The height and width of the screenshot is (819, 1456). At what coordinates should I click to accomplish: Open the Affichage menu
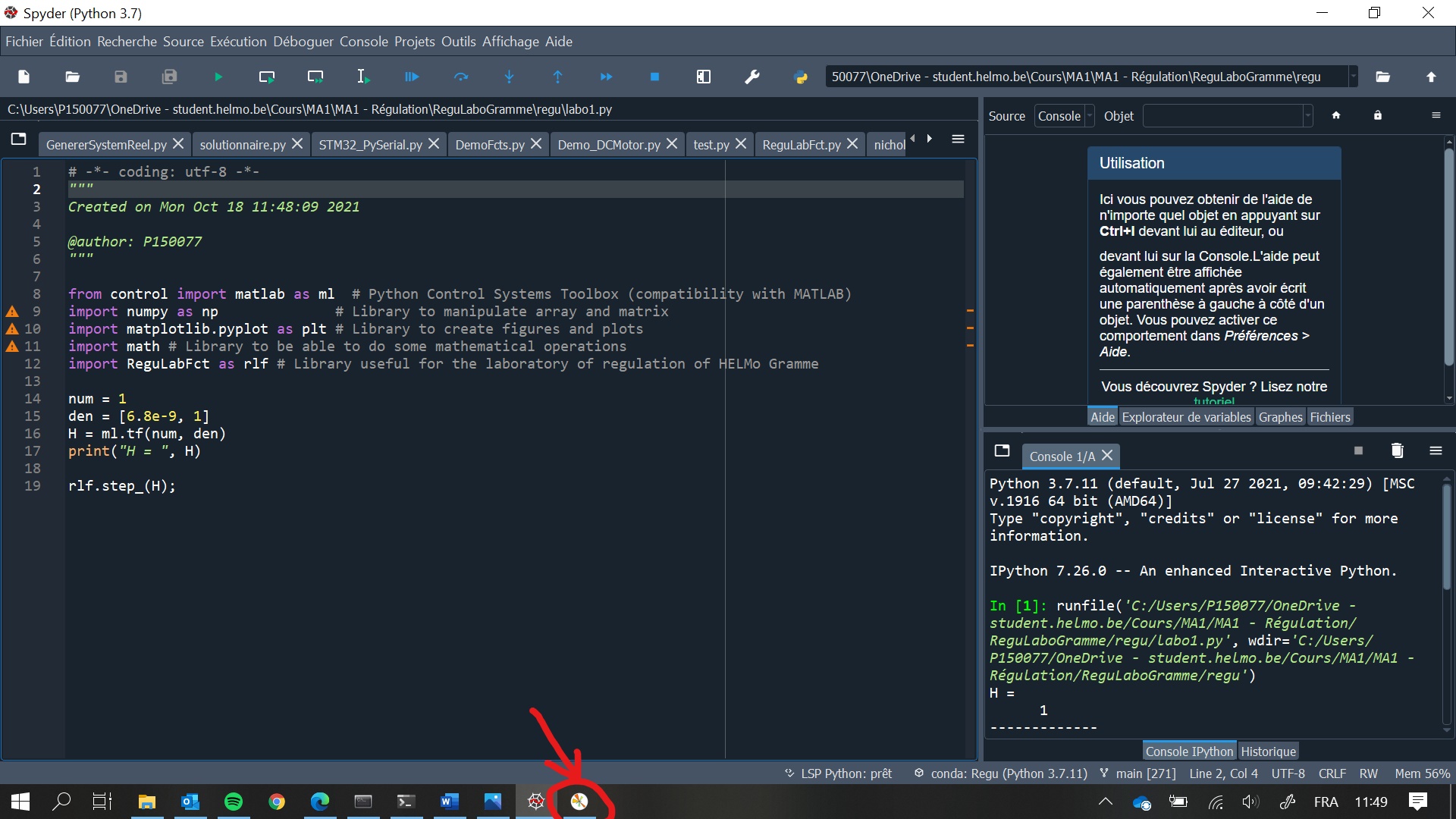(x=510, y=42)
